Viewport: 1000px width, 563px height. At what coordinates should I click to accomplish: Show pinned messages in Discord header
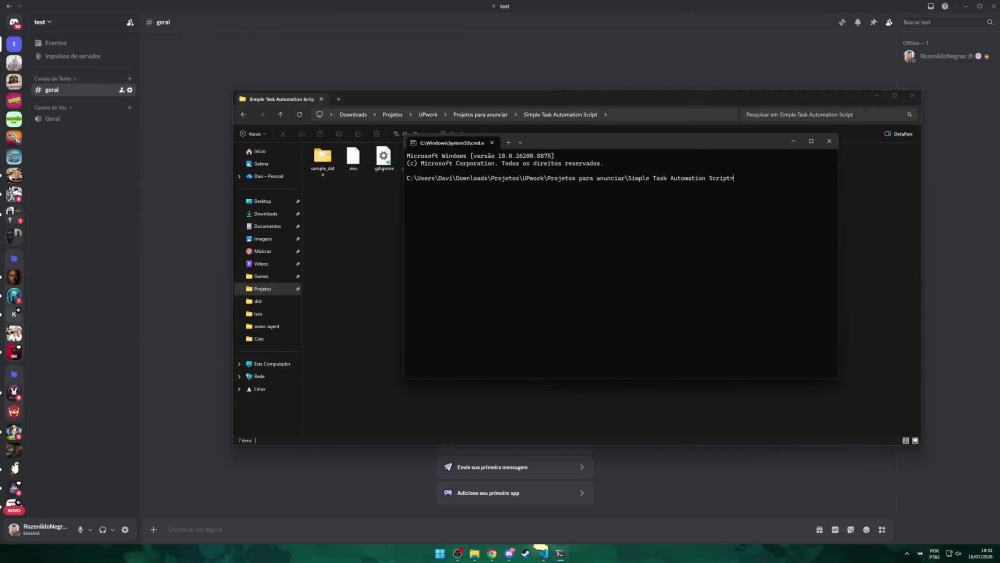point(873,22)
